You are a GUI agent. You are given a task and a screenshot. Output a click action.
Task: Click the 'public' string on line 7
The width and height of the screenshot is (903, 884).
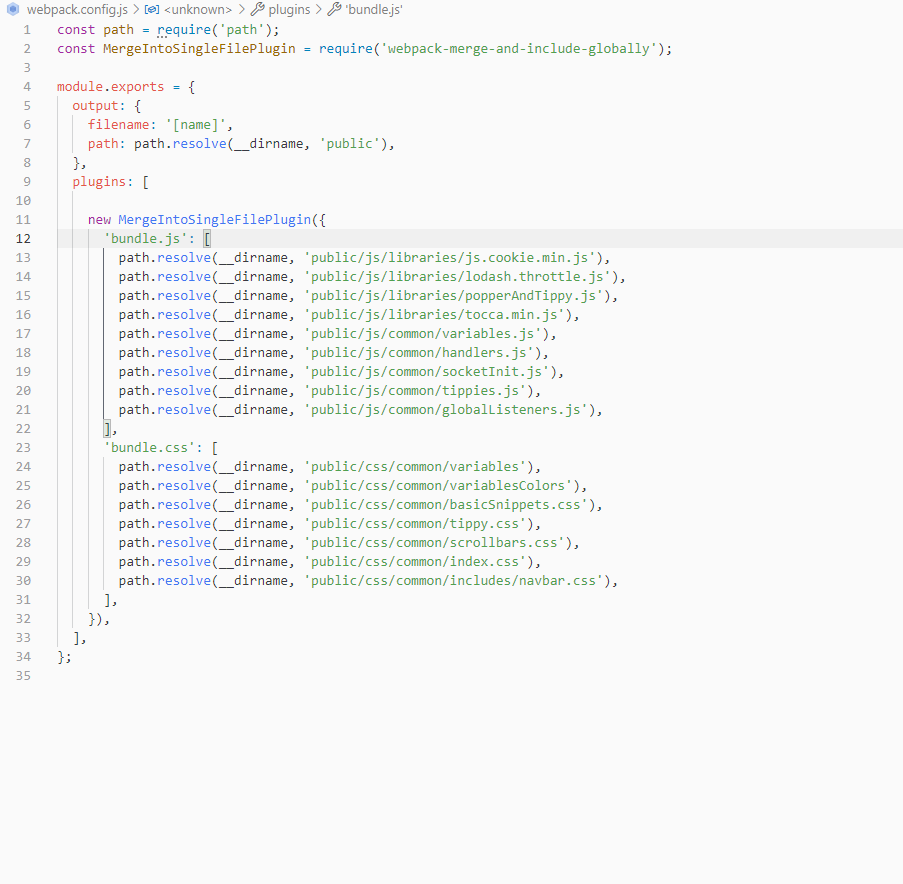pyautogui.click(x=350, y=144)
